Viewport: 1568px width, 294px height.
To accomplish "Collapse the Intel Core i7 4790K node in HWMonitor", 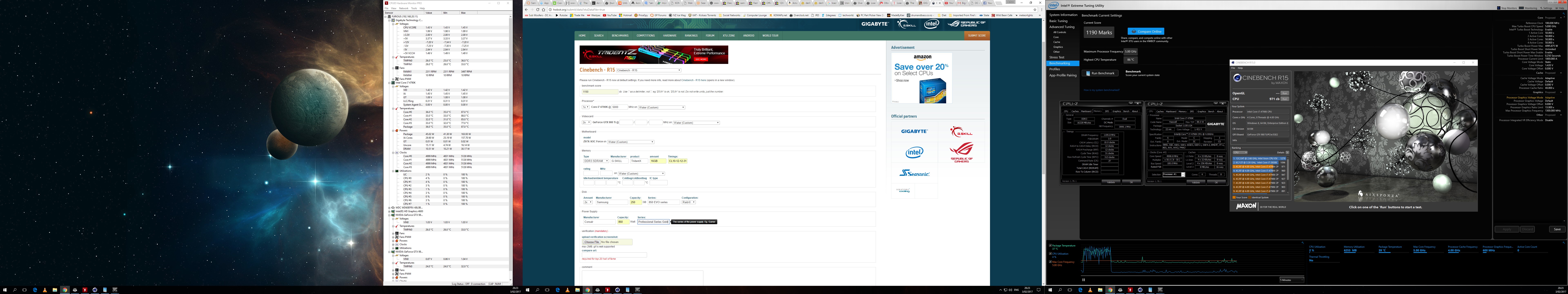I will point(390,83).
